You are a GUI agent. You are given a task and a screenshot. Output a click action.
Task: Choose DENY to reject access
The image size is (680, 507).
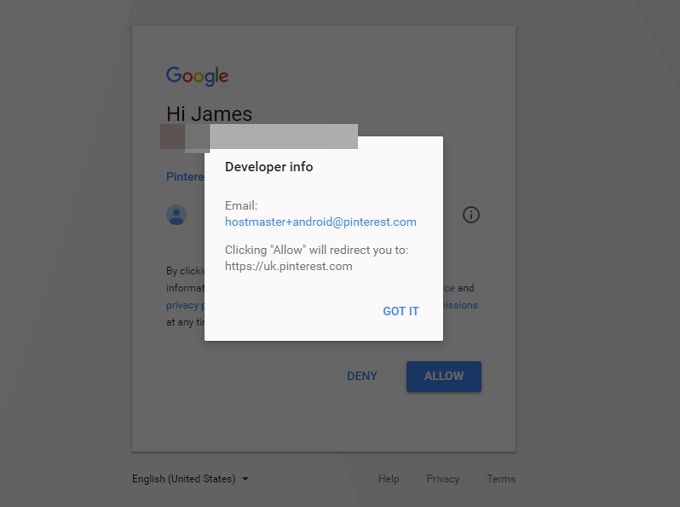362,376
